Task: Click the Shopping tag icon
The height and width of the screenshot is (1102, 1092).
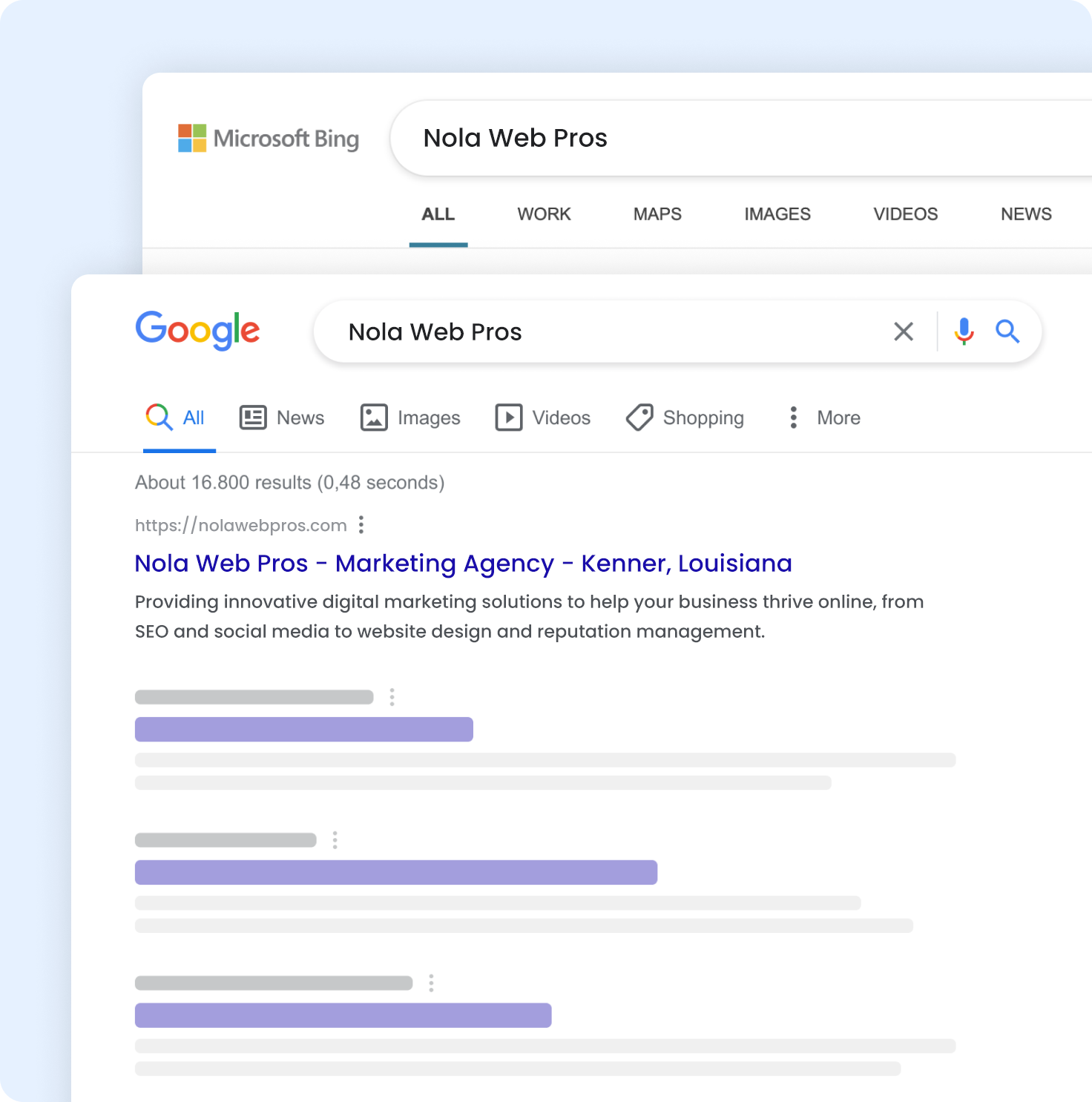Action: click(x=639, y=418)
